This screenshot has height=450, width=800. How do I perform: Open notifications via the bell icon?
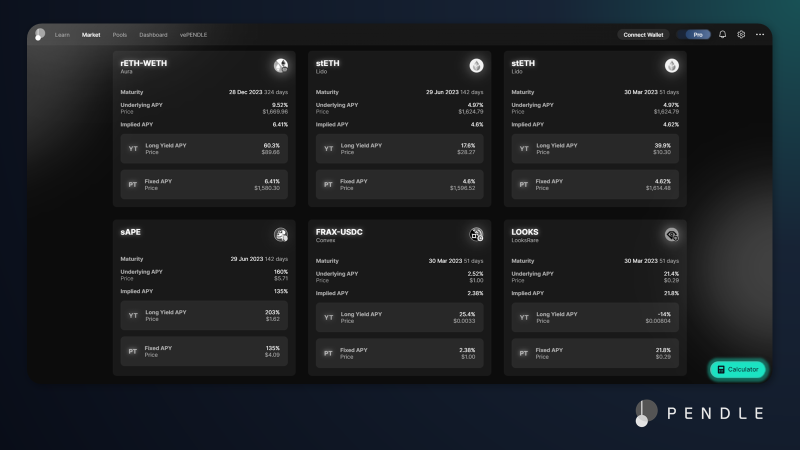coord(723,34)
